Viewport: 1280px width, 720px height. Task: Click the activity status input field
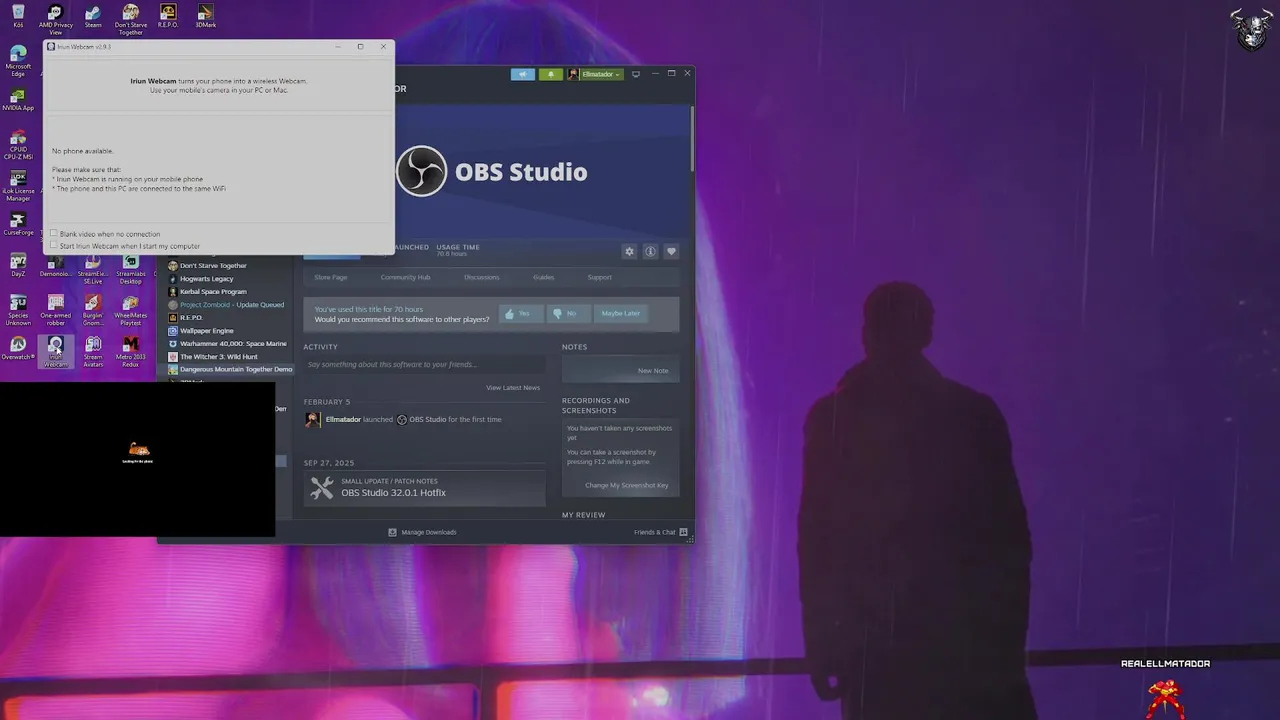click(423, 365)
